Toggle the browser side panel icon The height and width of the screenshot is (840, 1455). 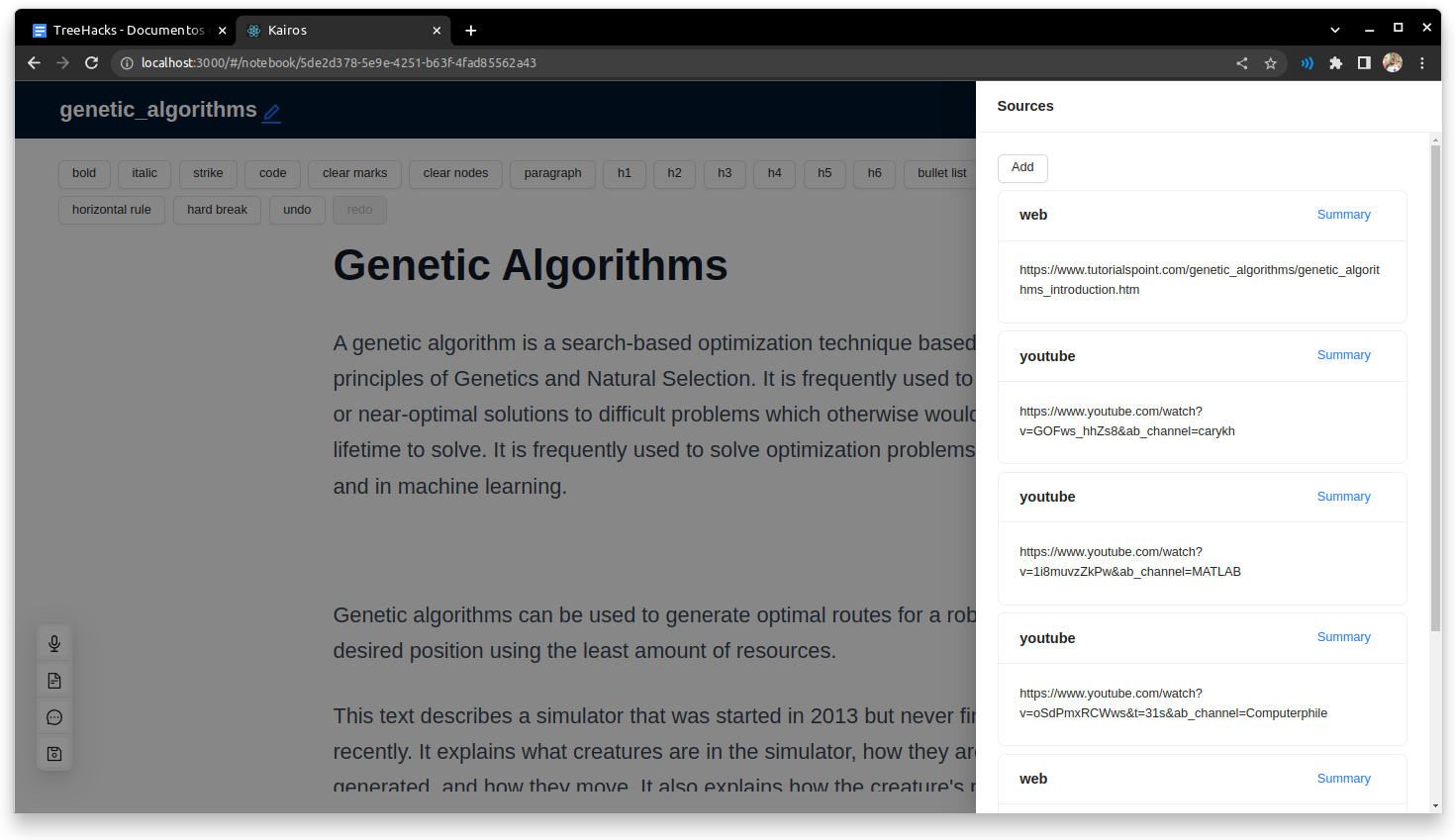1364,63
